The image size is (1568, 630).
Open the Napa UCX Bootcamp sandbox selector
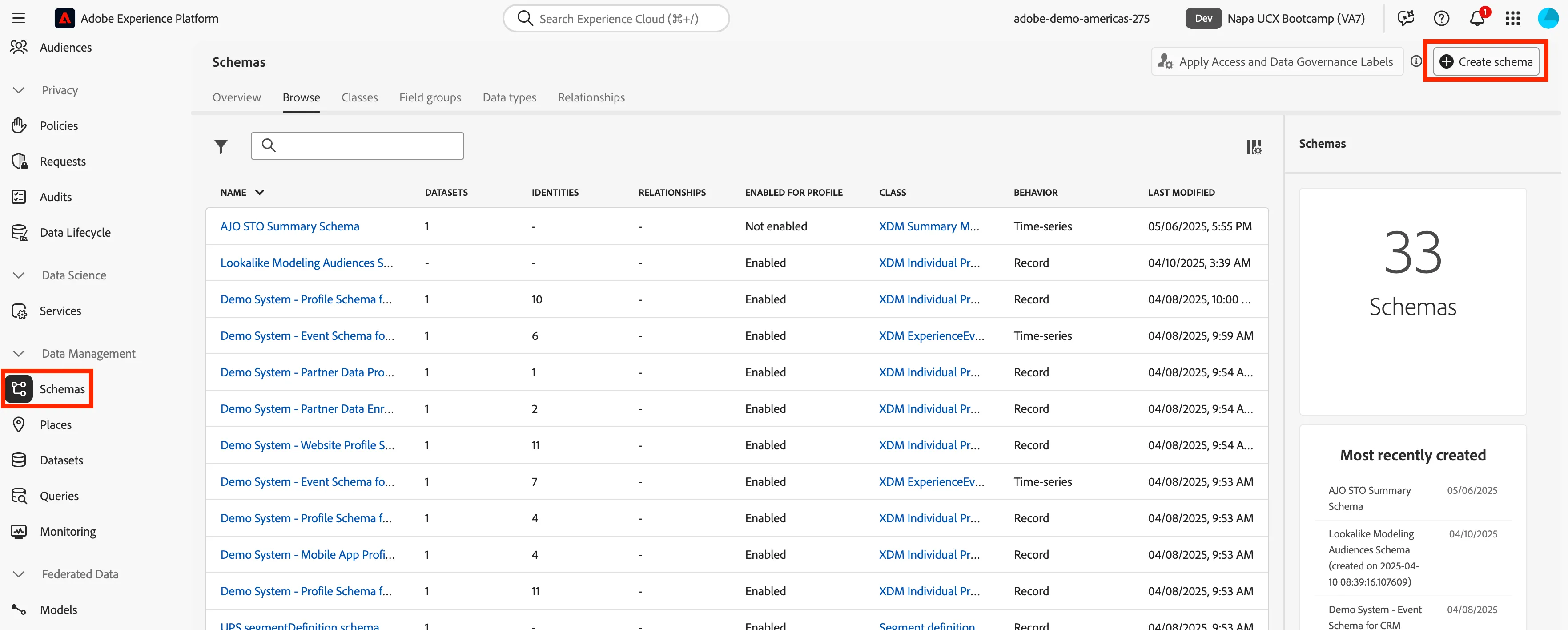[x=1275, y=18]
